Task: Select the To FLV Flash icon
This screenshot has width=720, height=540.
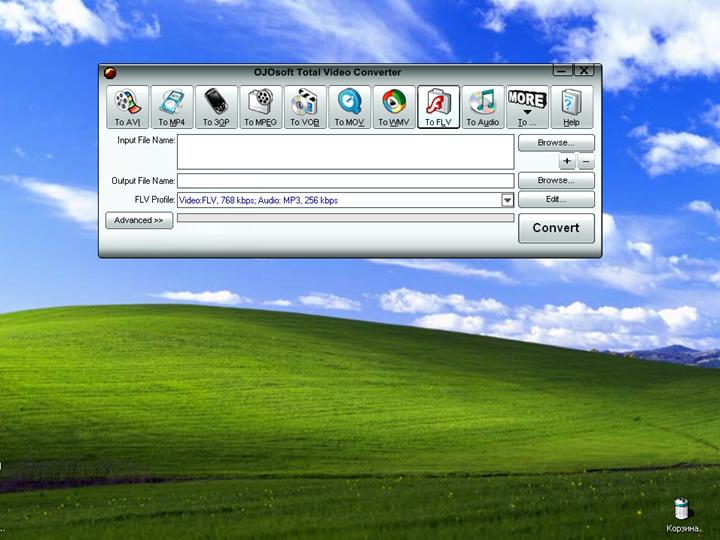Action: [438, 107]
